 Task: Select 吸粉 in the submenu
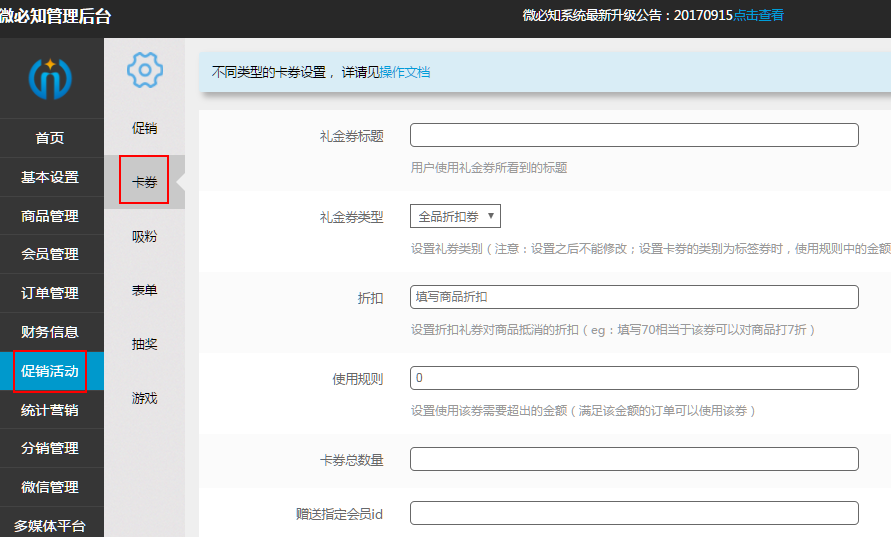click(x=144, y=236)
